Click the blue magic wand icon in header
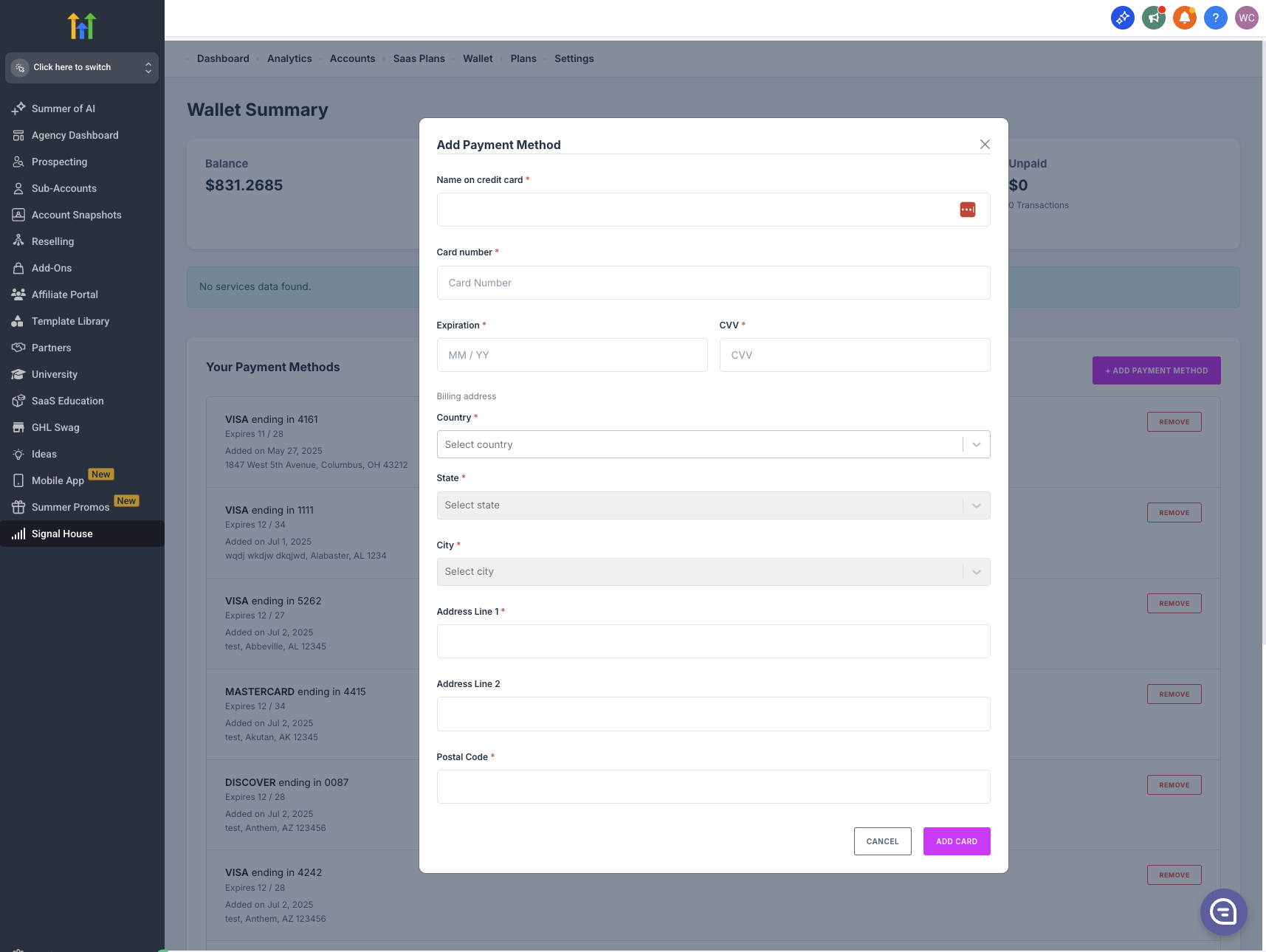 tap(1123, 18)
